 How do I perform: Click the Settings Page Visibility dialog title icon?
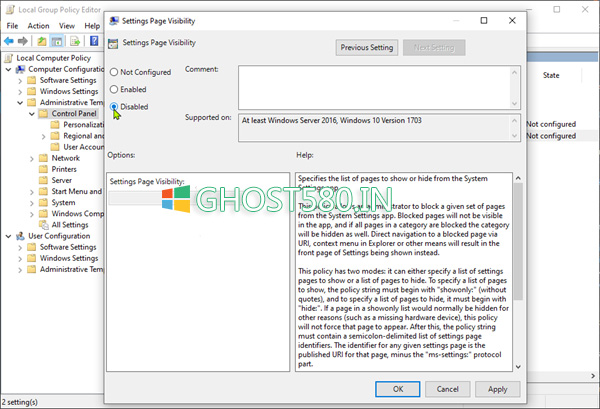point(114,21)
